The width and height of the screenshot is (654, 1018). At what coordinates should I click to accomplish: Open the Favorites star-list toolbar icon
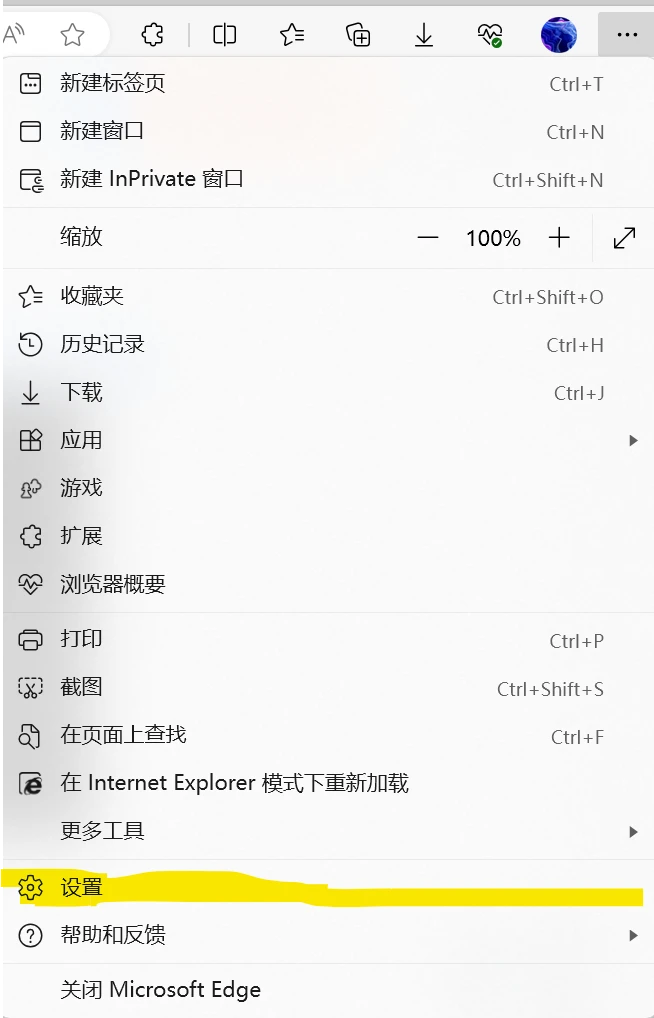pos(292,34)
